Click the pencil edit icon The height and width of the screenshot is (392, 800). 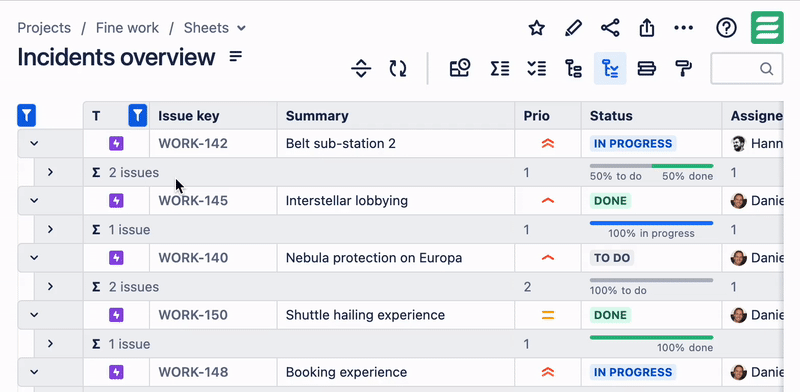tap(573, 28)
